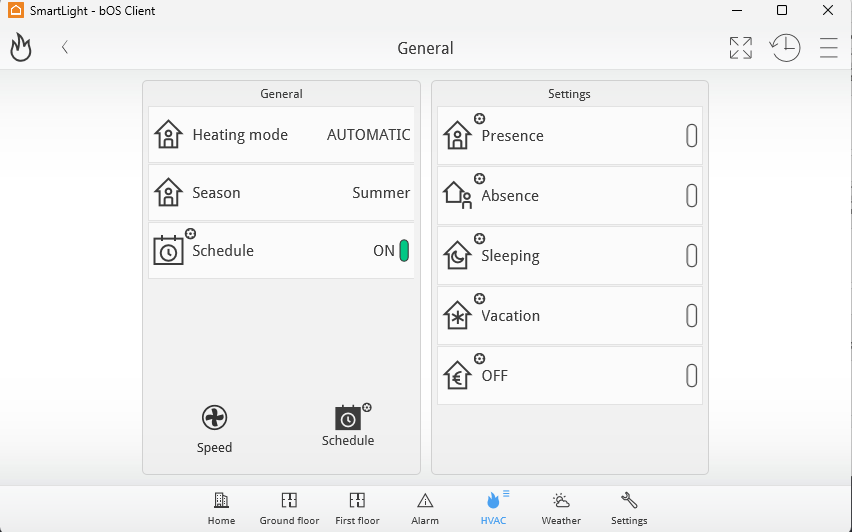
Task: Open the Speed fan icon
Action: [x=215, y=417]
